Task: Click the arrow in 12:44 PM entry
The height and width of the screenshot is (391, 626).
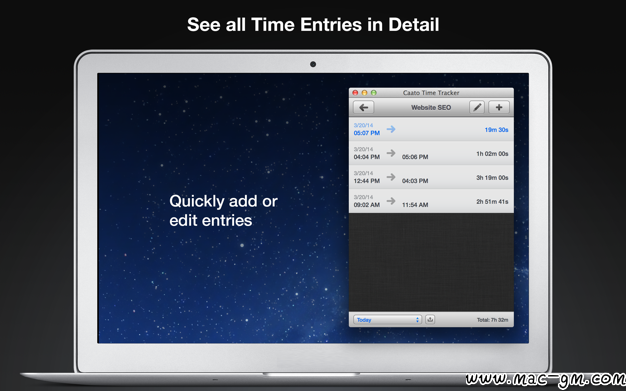Action: 391,177
